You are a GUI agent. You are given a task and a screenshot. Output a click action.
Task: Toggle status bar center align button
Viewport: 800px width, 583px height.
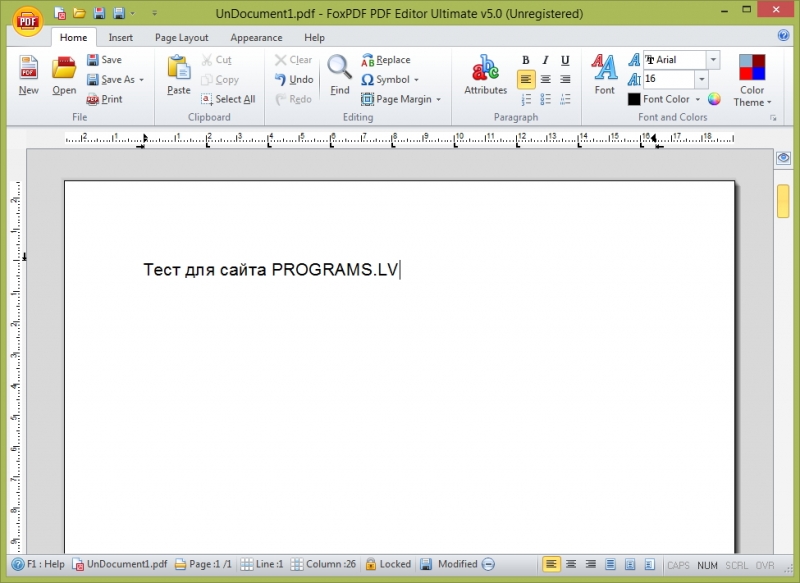tap(571, 564)
